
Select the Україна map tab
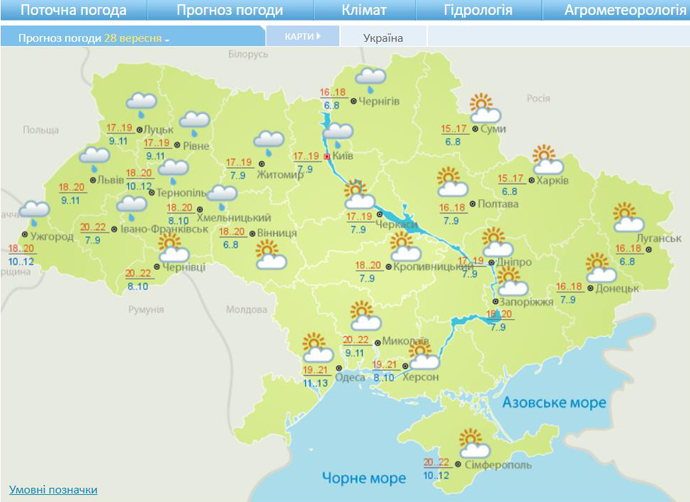tap(383, 37)
